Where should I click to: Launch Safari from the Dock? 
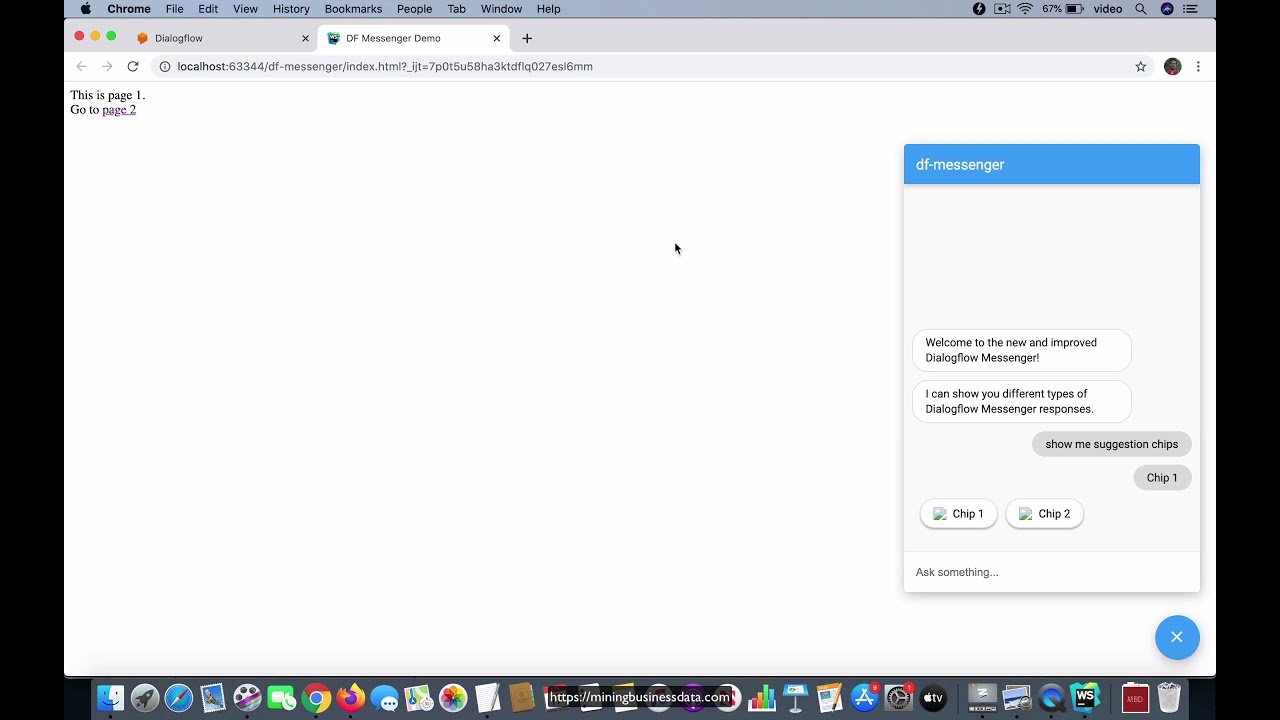(x=179, y=697)
